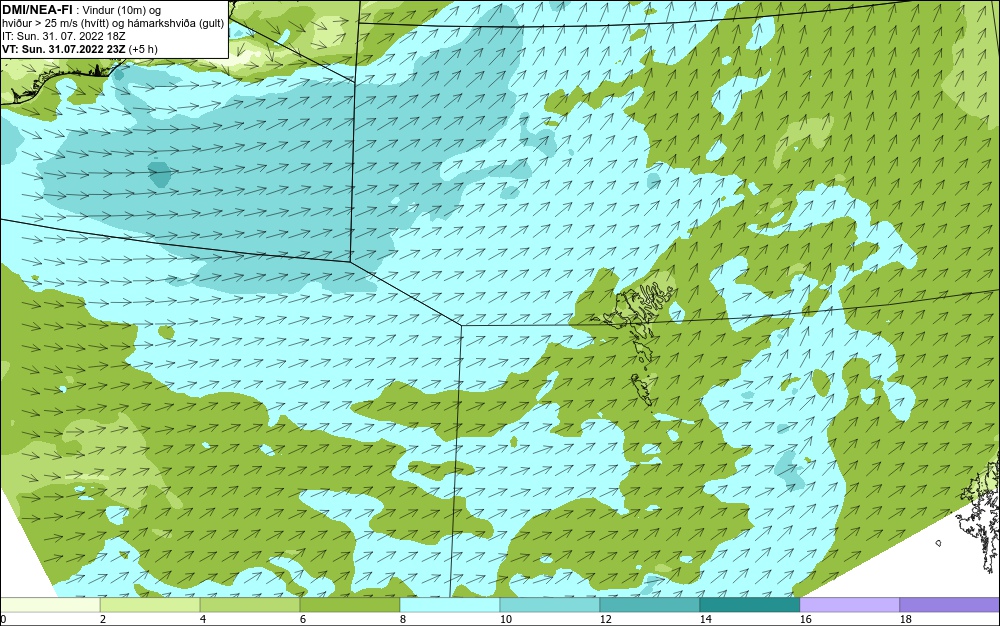Click the 12–14 m/s teal legend swatch
Image resolution: width=1000 pixels, height=626 pixels.
(649, 604)
